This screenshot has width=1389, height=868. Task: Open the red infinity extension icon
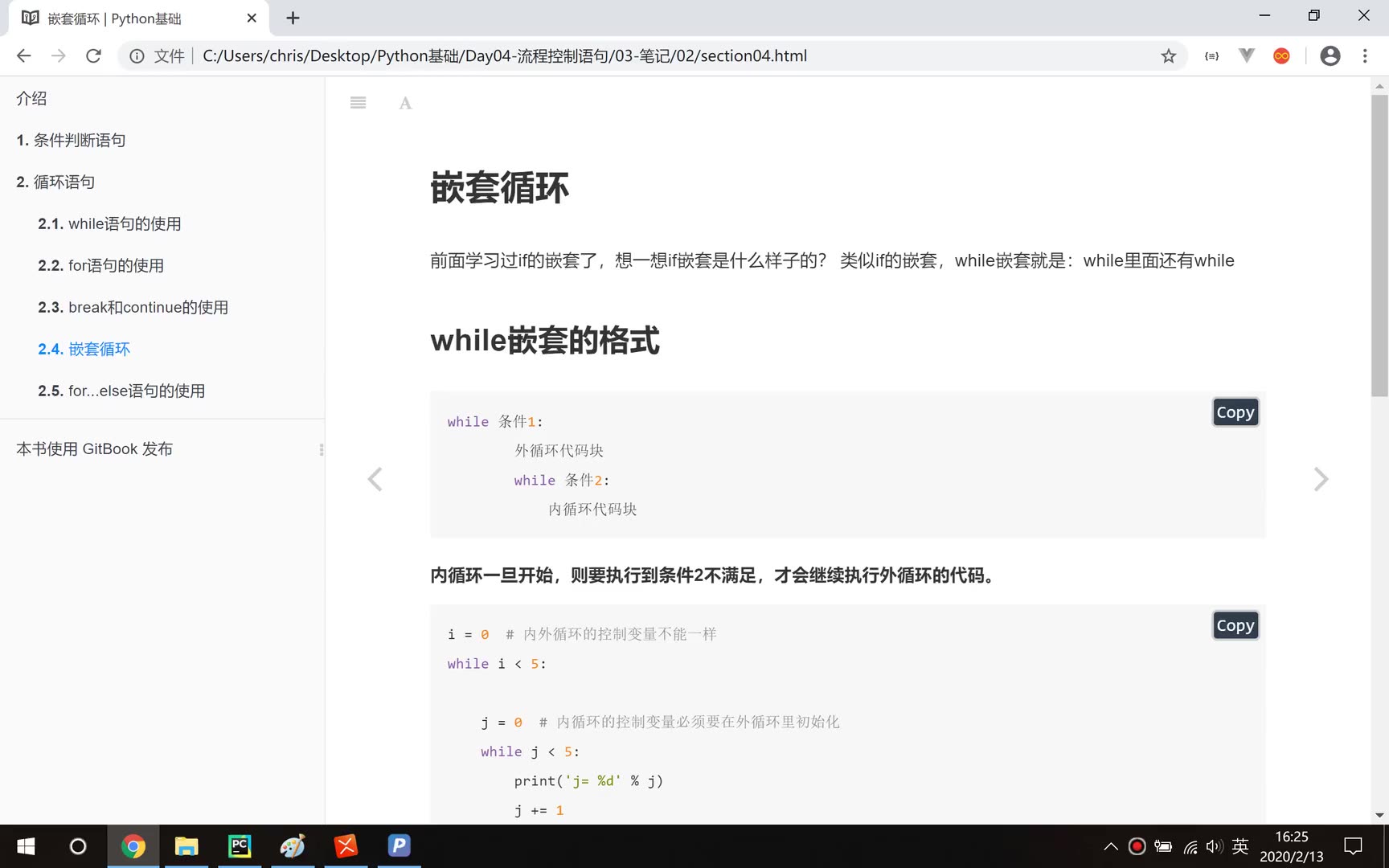click(1282, 55)
